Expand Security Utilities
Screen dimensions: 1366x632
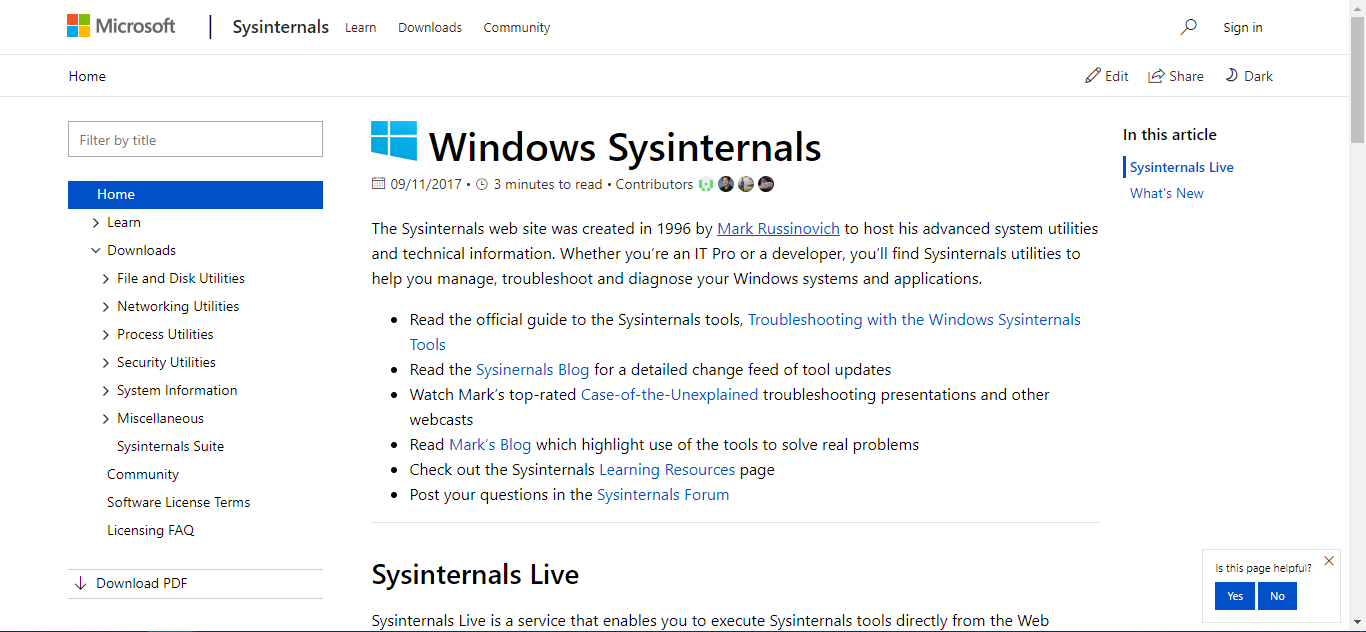pos(106,363)
